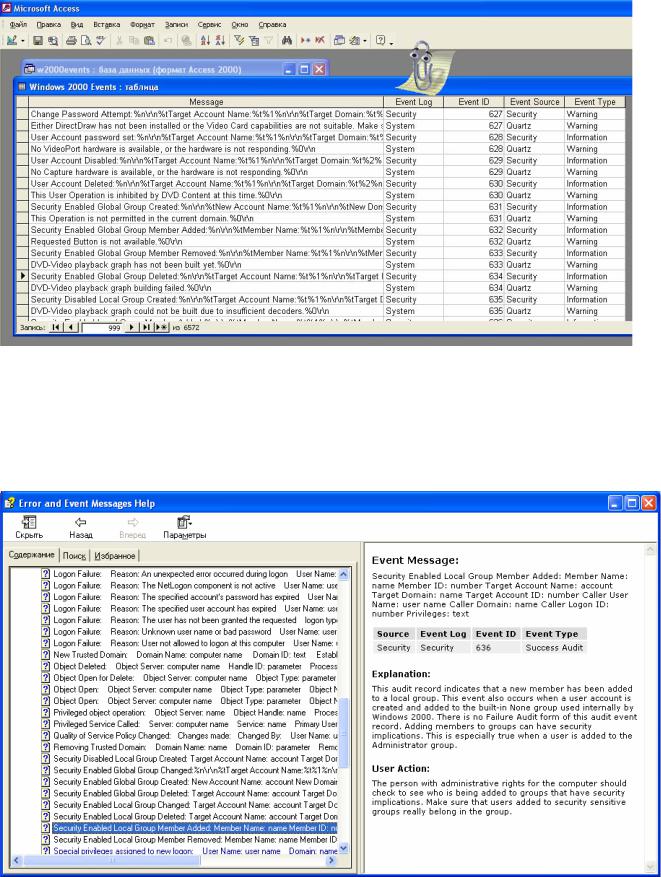Select 'Privileged Service Called' help topic
Screen dimensions: 661x877
[195, 724]
